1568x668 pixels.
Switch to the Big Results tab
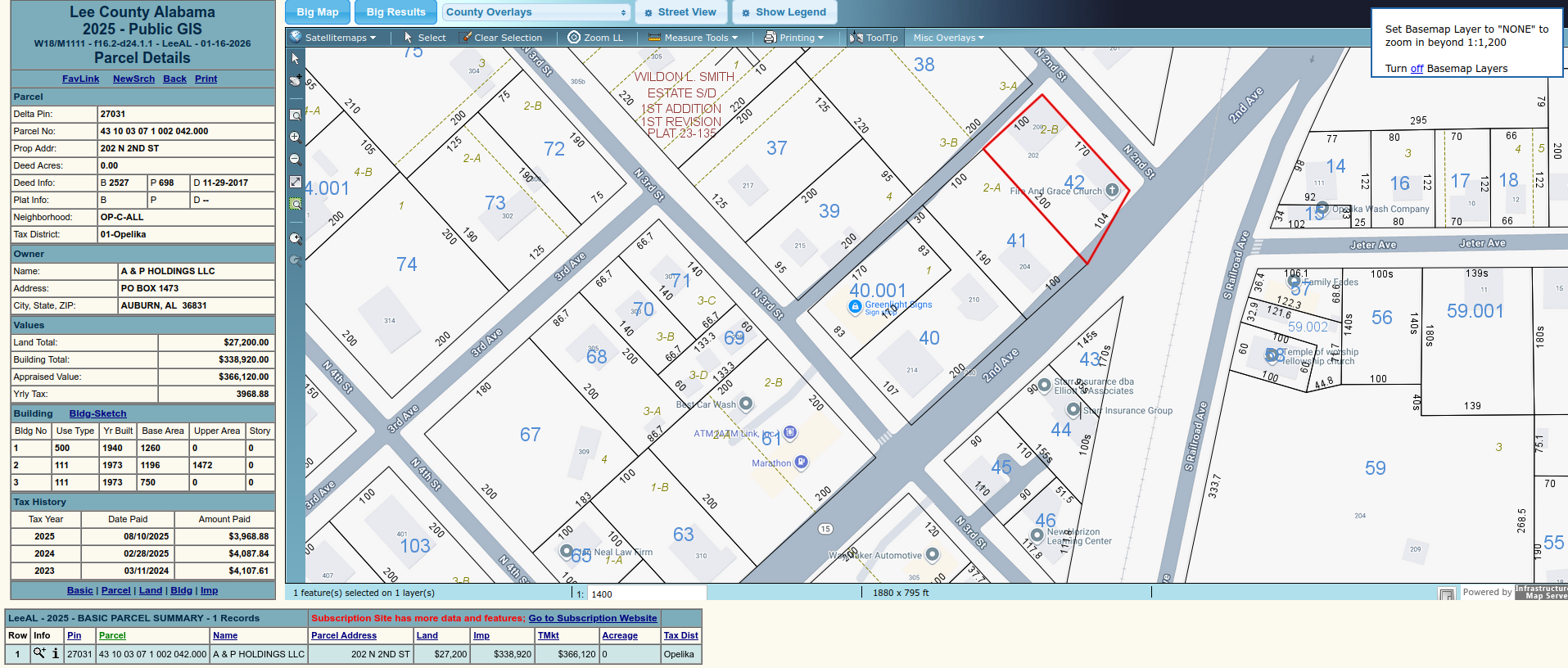point(395,12)
